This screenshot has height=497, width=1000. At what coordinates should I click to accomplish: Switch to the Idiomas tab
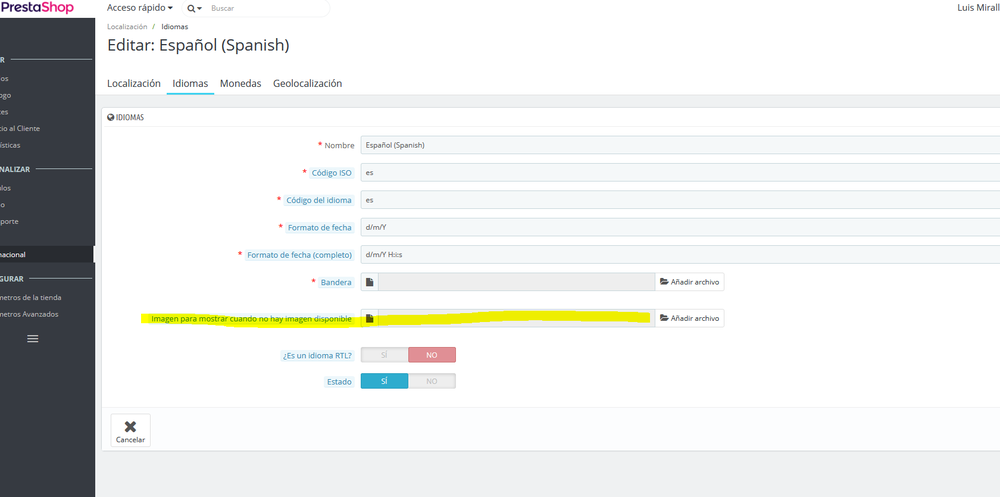[190, 84]
